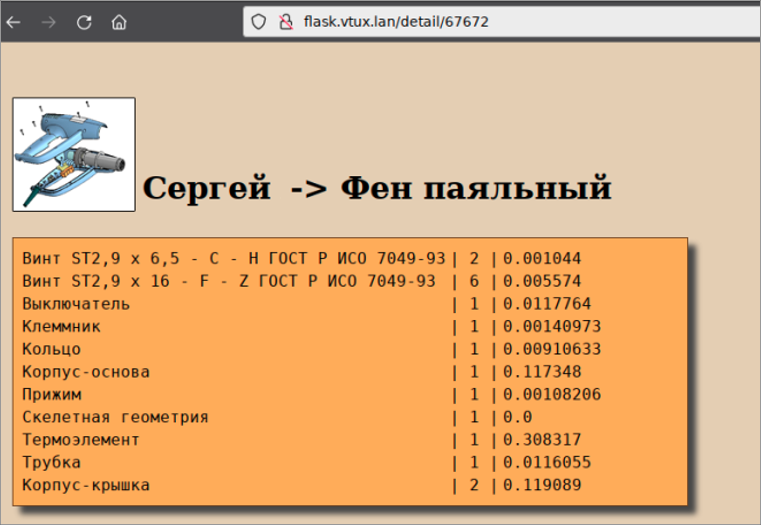Click the heat gun thumbnail image
The image size is (761, 525).
coord(74,154)
